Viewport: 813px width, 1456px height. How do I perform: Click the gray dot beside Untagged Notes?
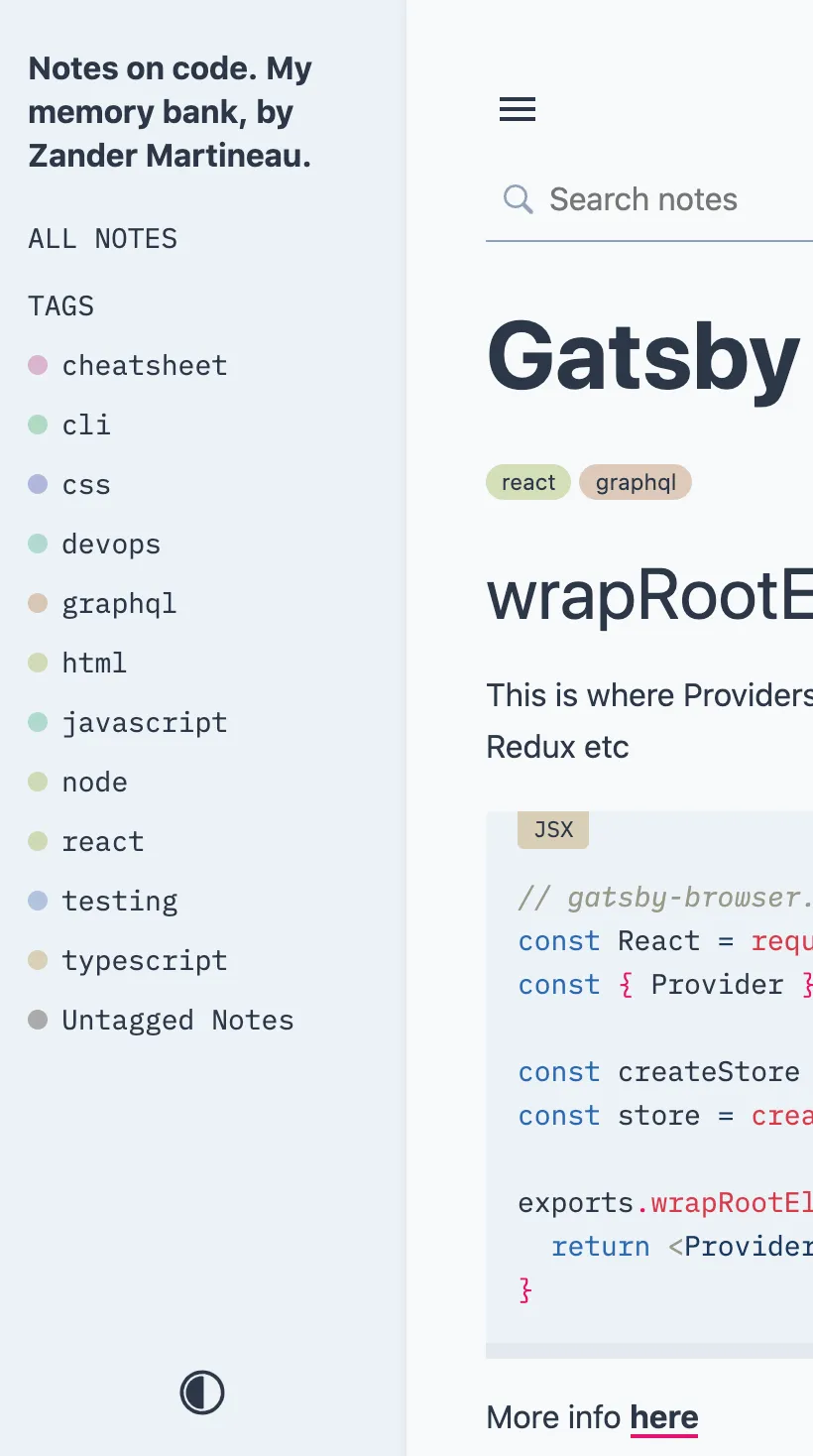pos(37,1019)
